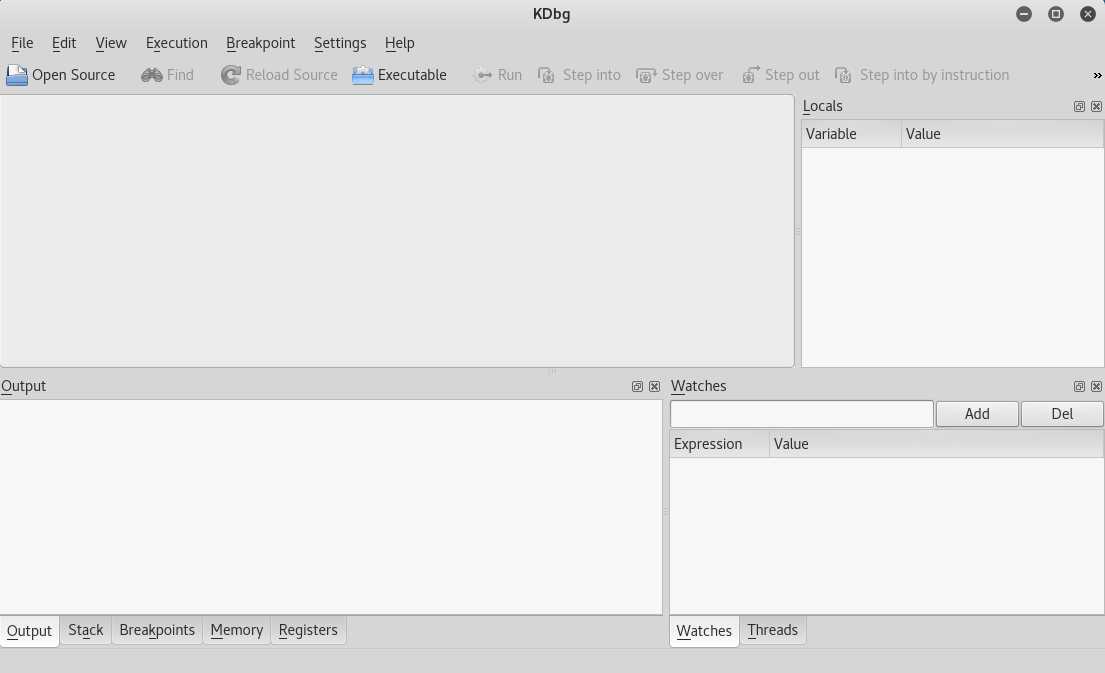Viewport: 1105px width, 673px height.
Task: Close the Output panel
Action: [x=654, y=386]
